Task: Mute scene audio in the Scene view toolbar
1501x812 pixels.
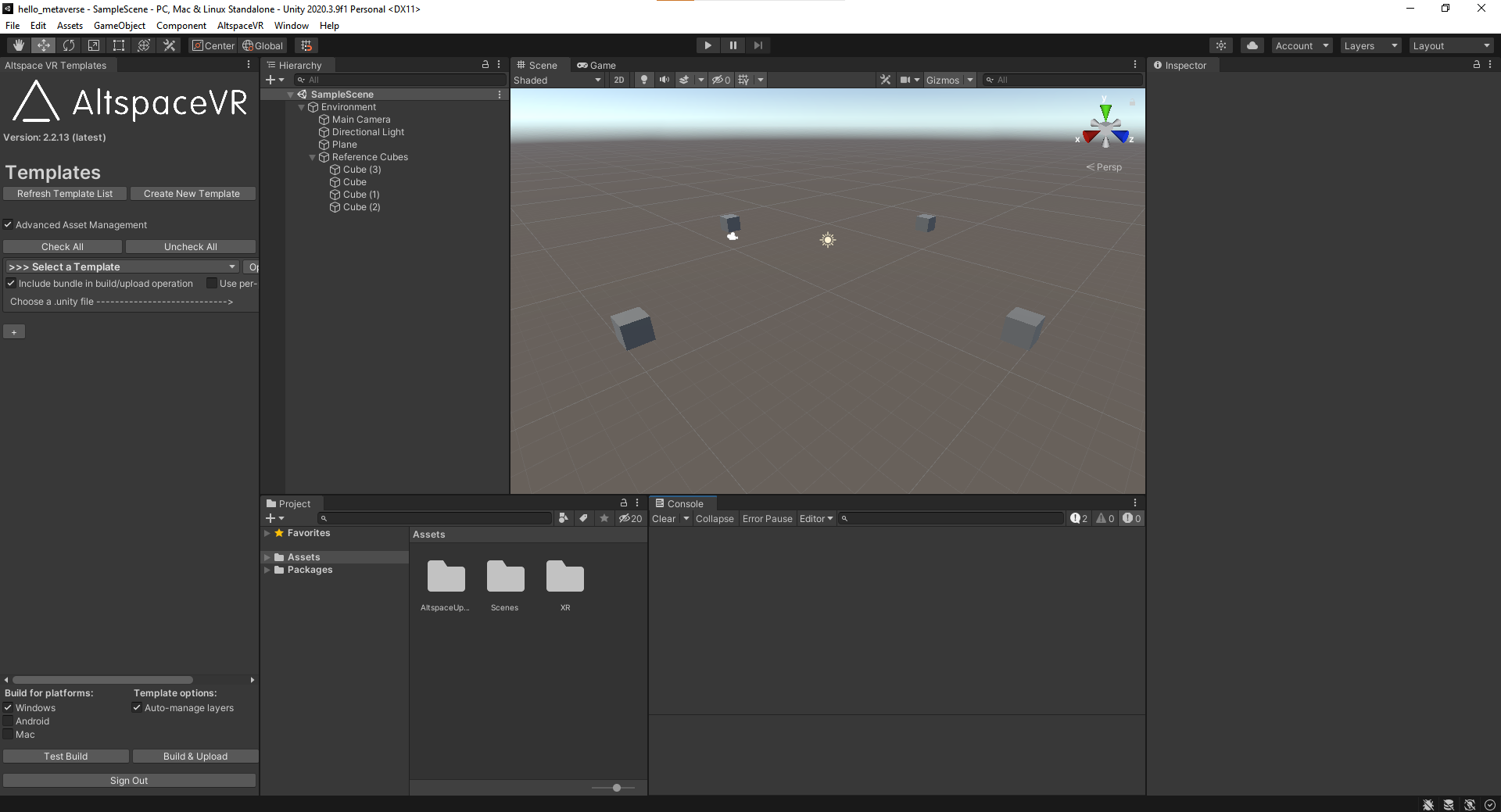Action: pyautogui.click(x=664, y=80)
